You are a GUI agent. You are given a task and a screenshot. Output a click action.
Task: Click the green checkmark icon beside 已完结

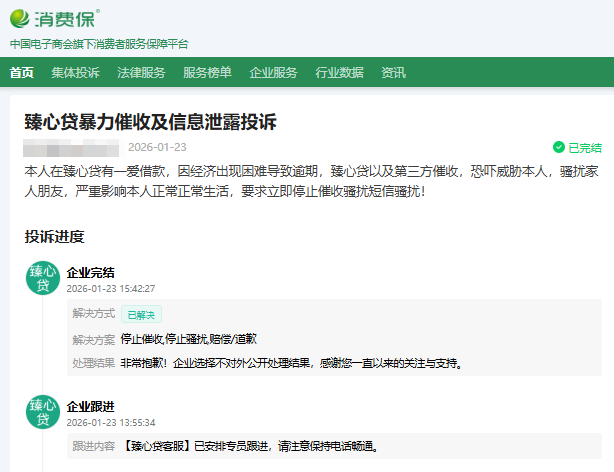point(558,147)
